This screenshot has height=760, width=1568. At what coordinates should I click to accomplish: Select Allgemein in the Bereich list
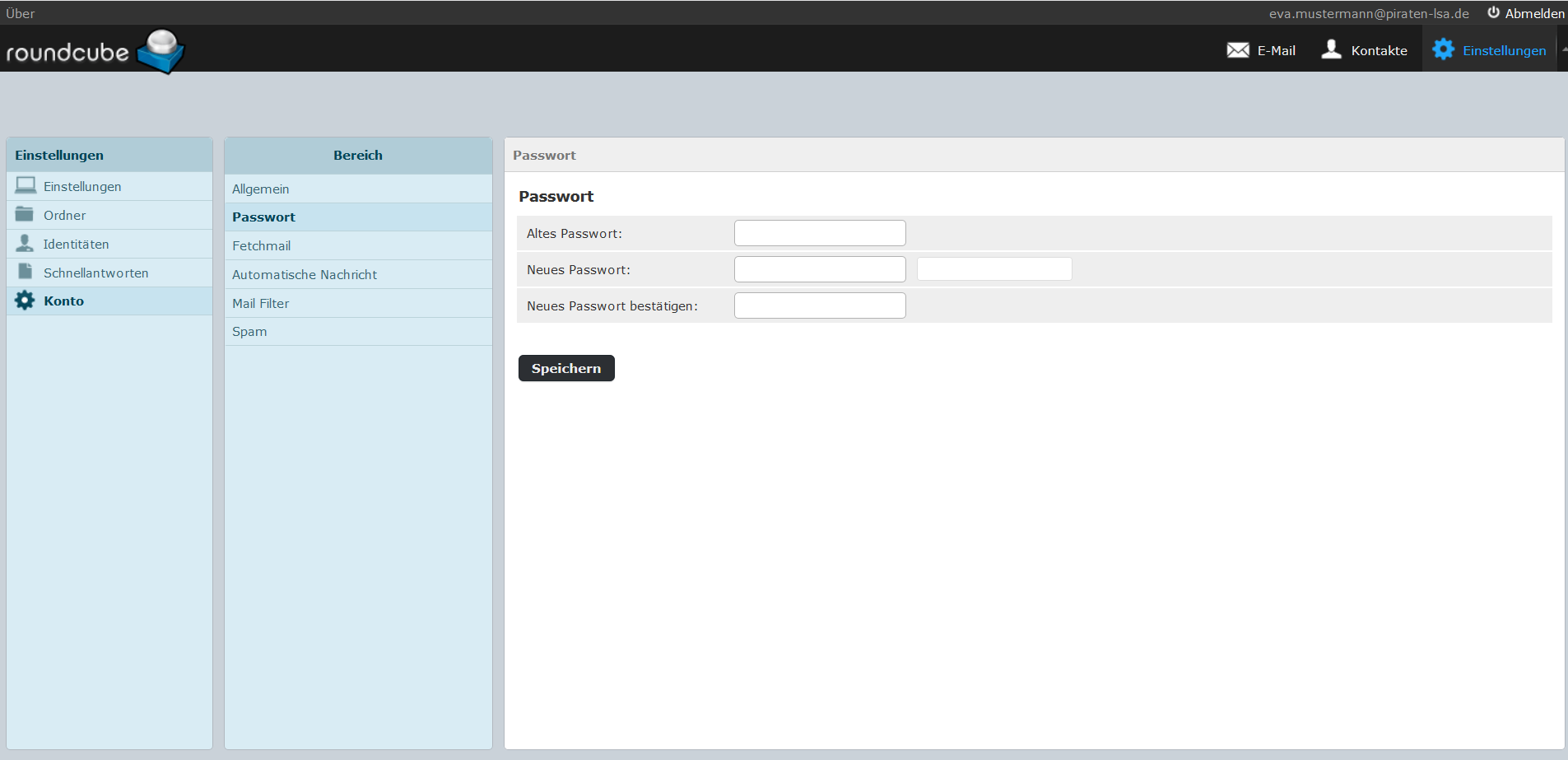[x=261, y=189]
